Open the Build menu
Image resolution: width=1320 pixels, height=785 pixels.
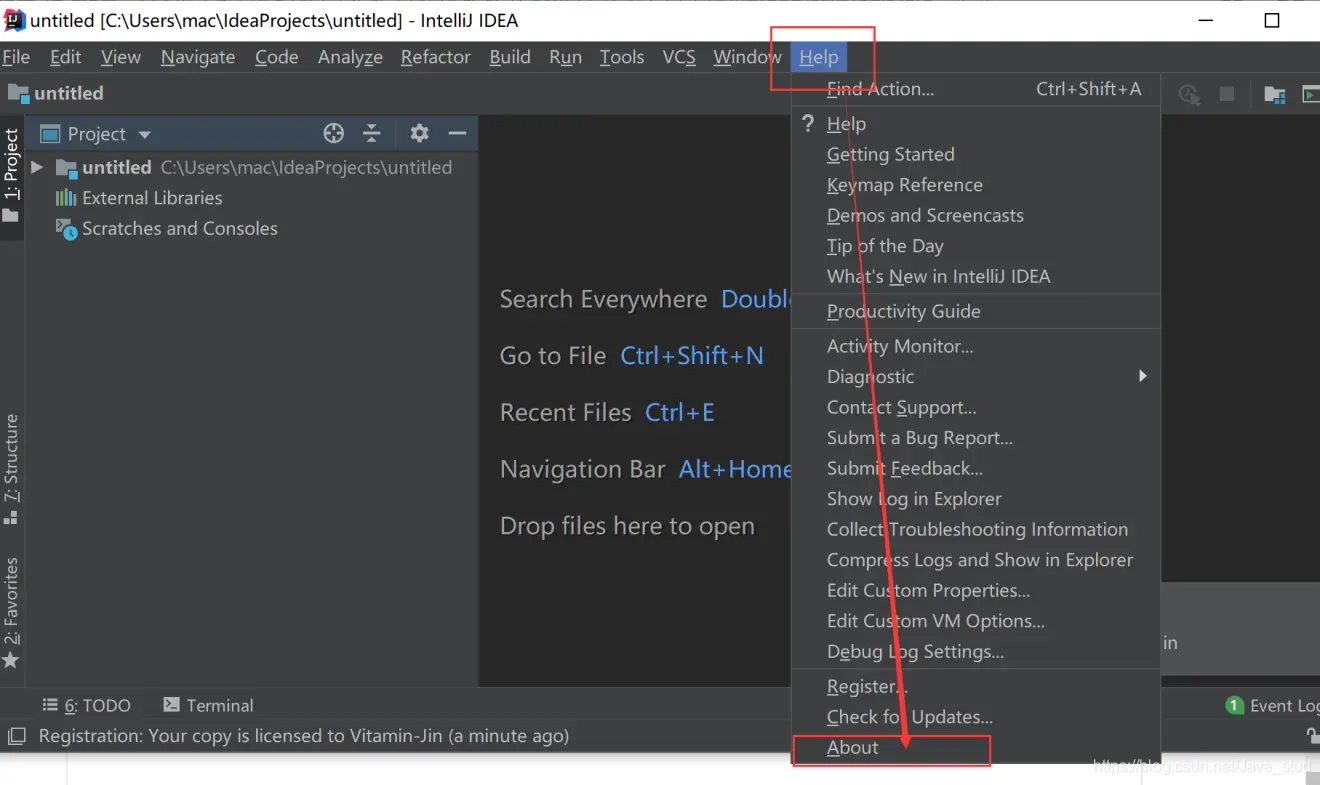tap(510, 57)
